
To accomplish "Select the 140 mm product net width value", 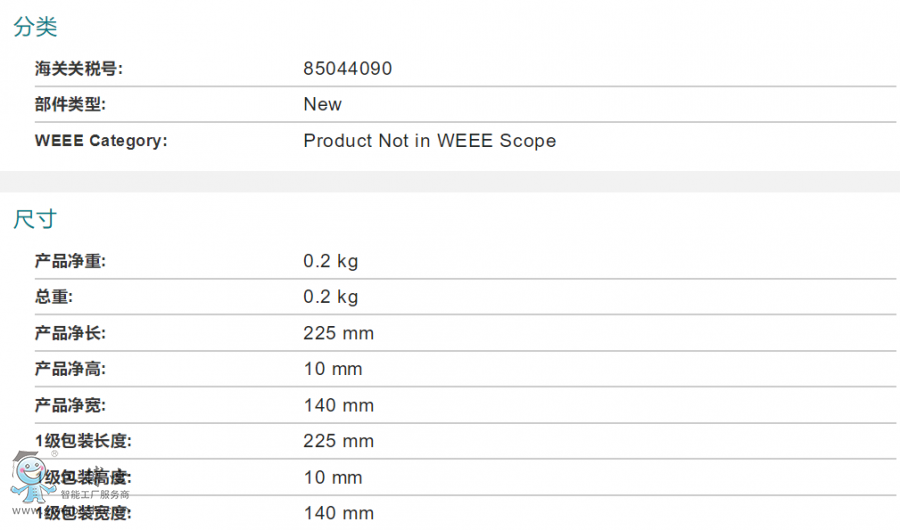I will (338, 405).
